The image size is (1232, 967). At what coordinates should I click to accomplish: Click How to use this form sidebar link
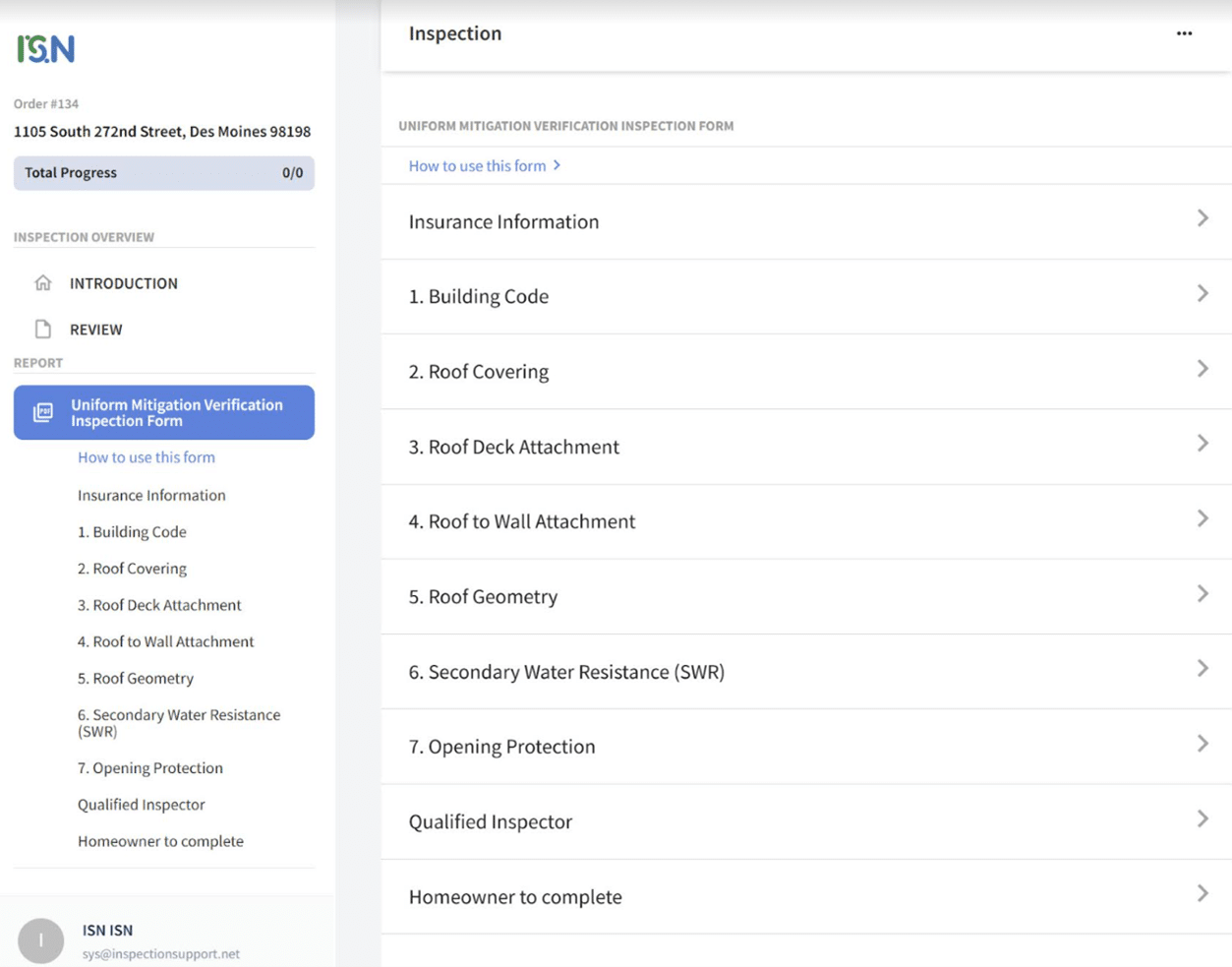[147, 457]
